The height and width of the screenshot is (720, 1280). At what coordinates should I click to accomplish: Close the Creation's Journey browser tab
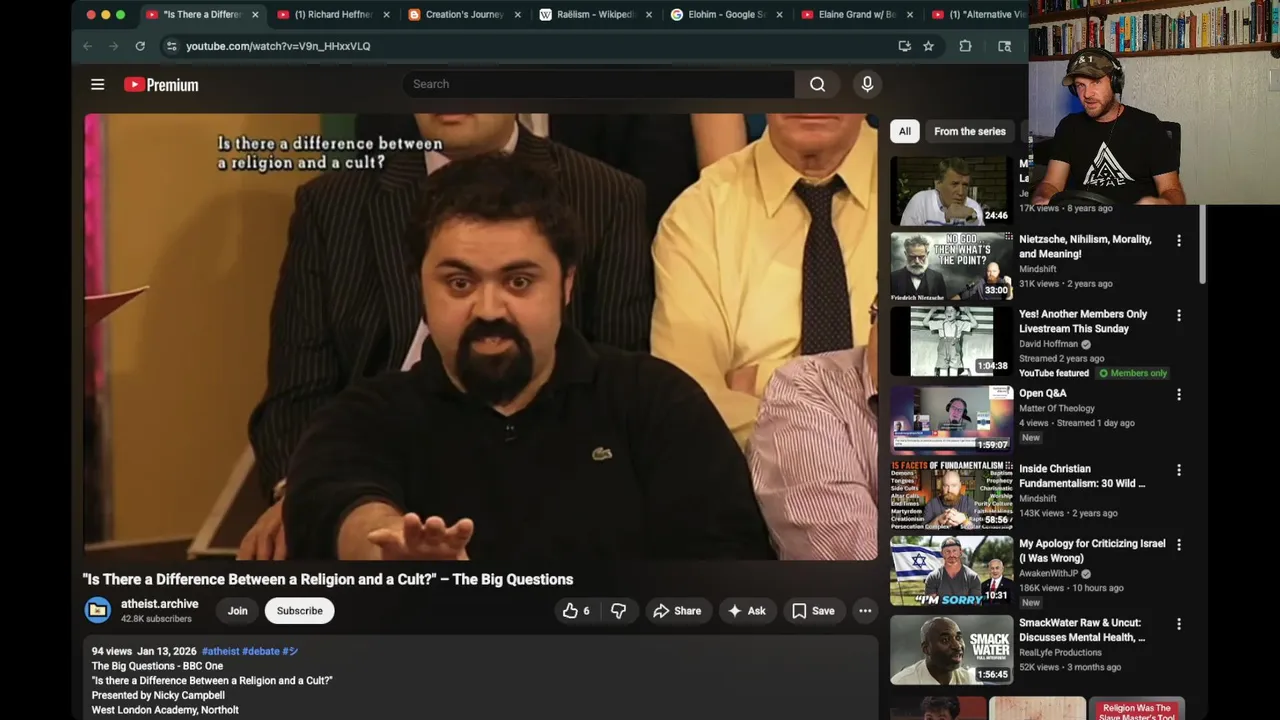(x=517, y=15)
